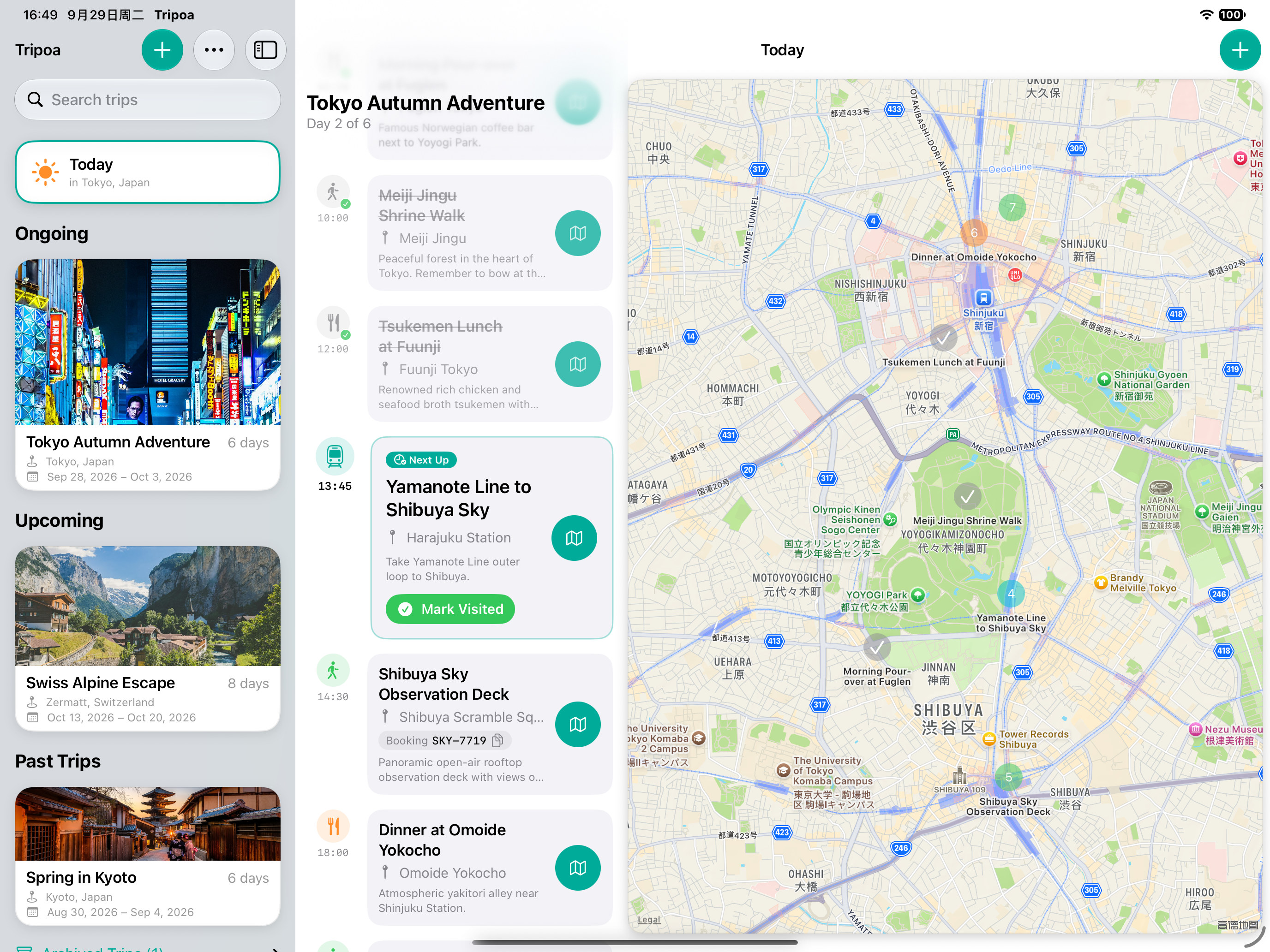This screenshot has width=1270, height=952.
Task: Tap the Tokyo Autumn Adventure heading
Action: click(x=425, y=103)
